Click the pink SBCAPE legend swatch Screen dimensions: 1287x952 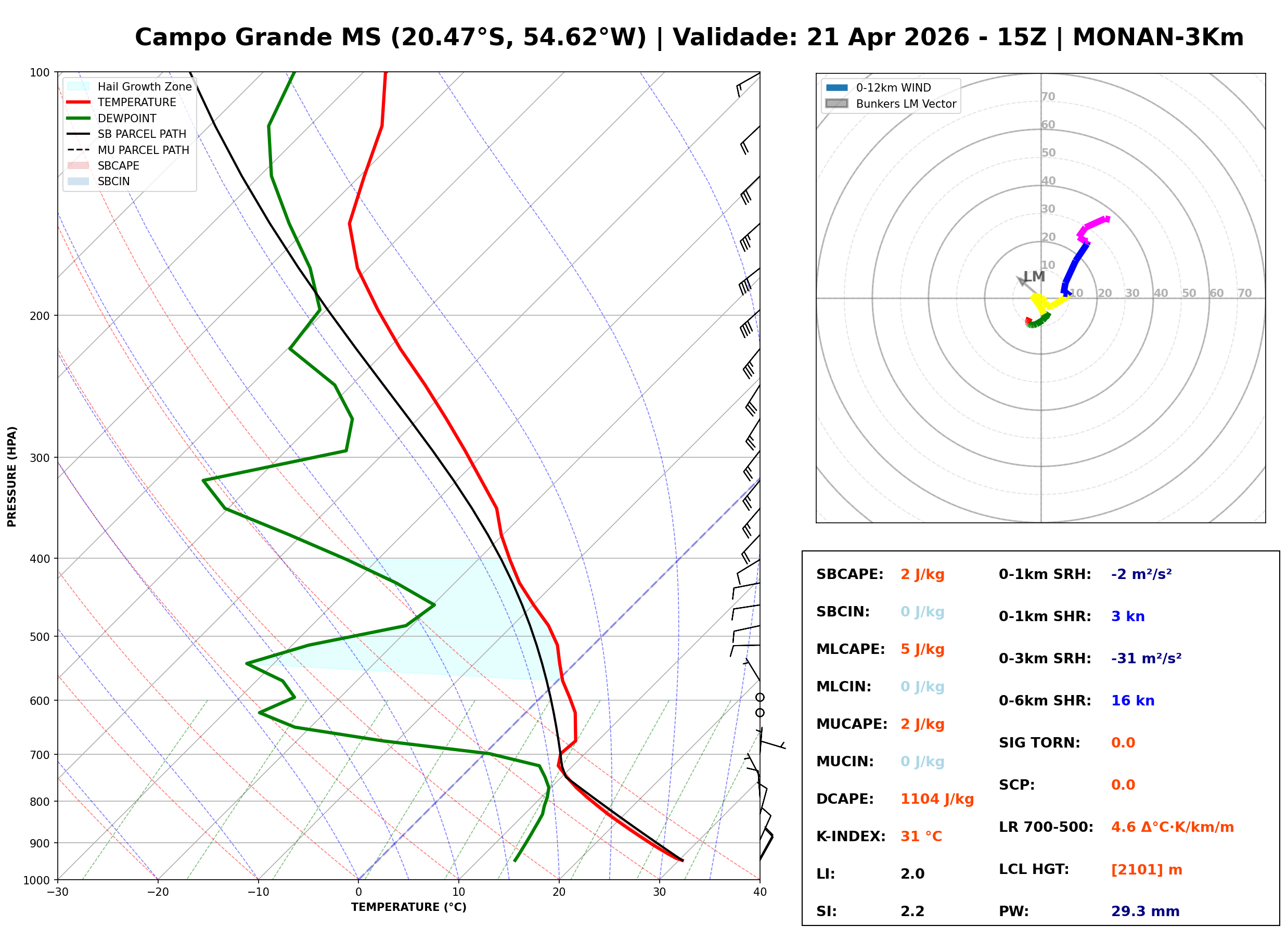tap(79, 165)
